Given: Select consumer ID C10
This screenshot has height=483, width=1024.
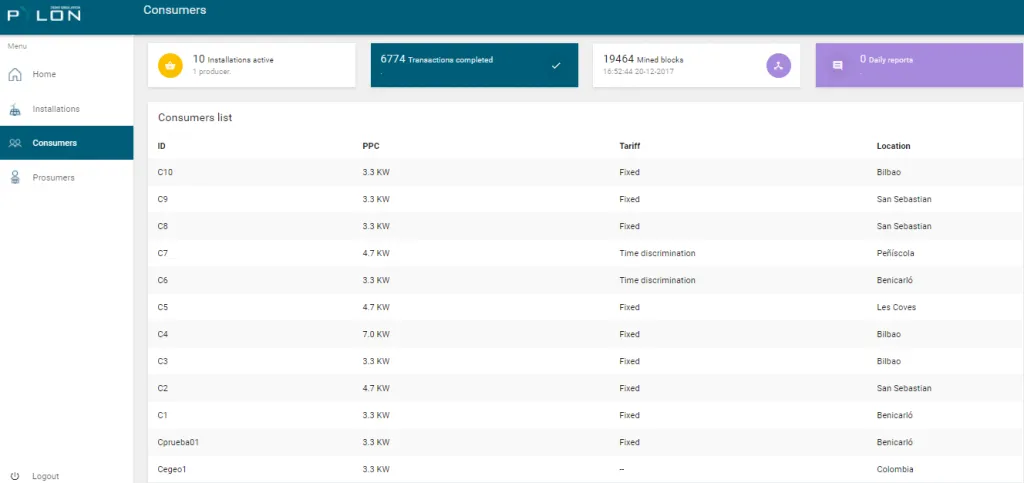Looking at the screenshot, I should click(x=165, y=172).
